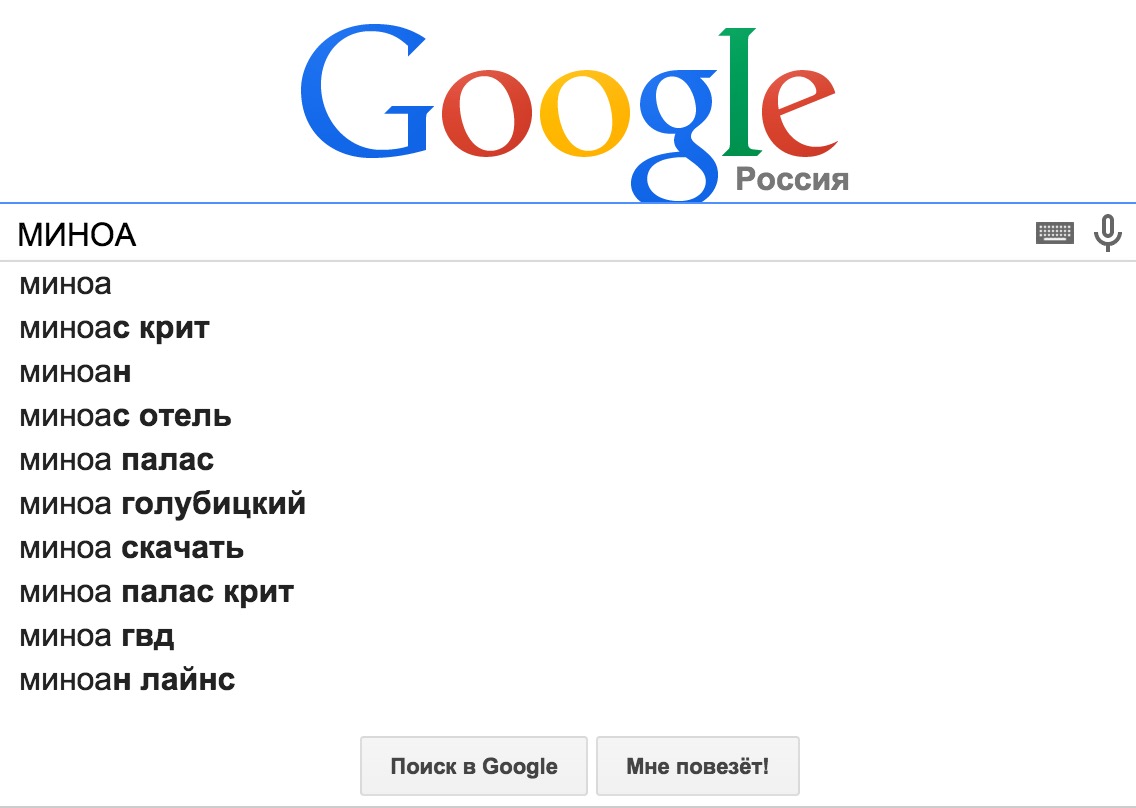Start voice search with the microphone icon
The width and height of the screenshot is (1136, 808).
coord(1107,233)
